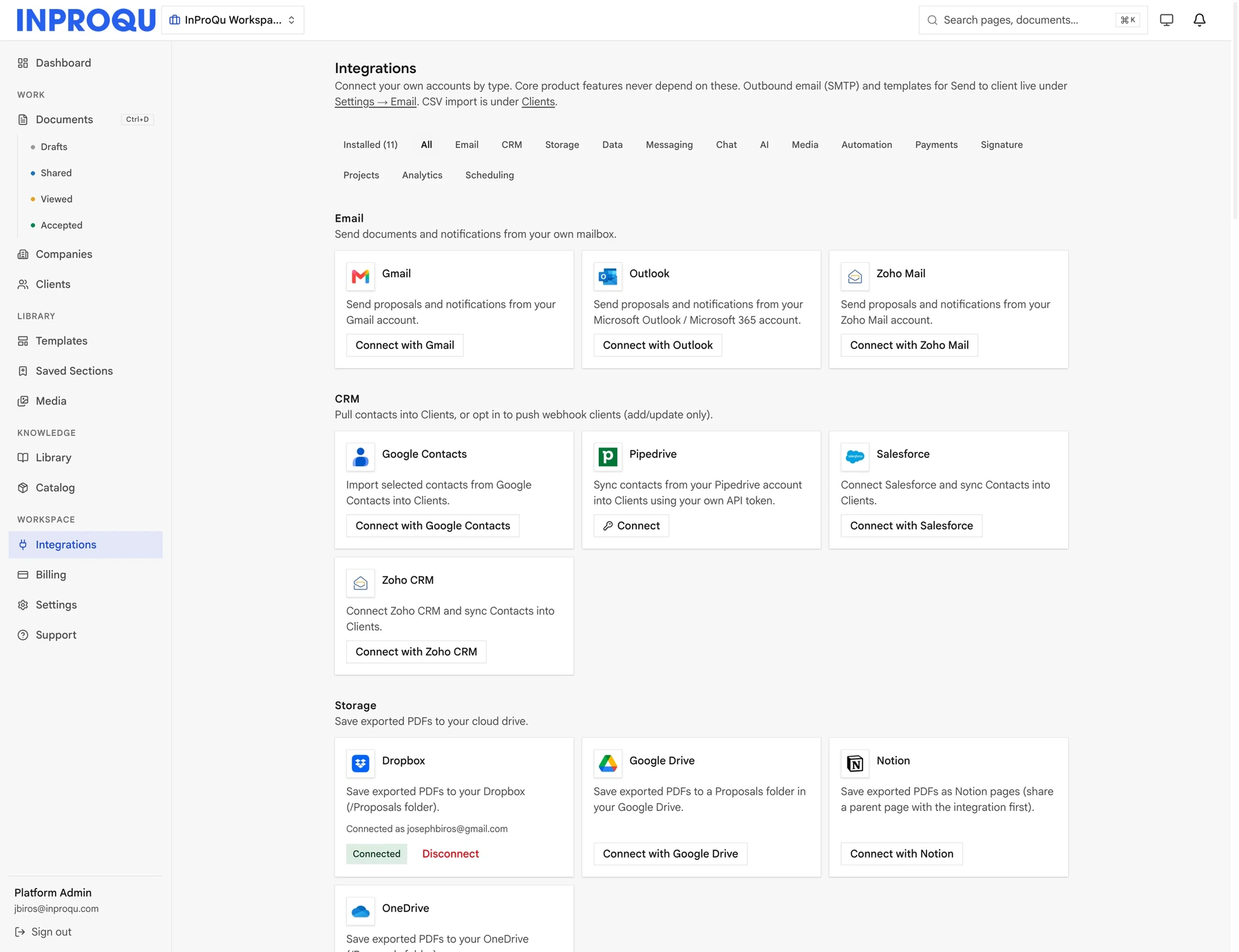Click 'Connected as josephbiros@gmail.com' text
Screen dimensions: 1239x952
point(427,829)
